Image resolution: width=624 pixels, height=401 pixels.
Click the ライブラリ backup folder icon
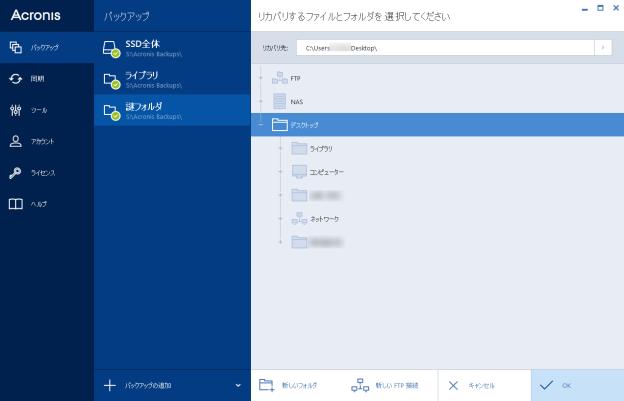pos(111,81)
